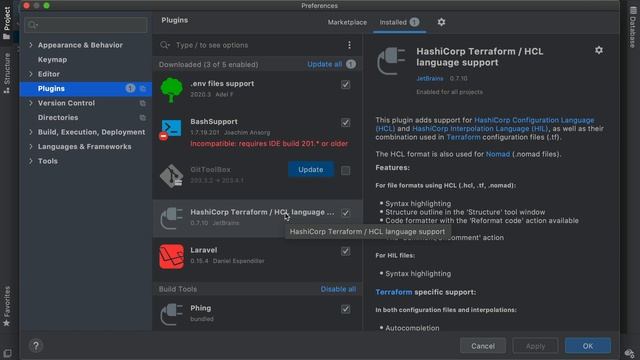Click the gear icon beside HashiCorp plugin title
The image size is (640, 360).
[599, 50]
